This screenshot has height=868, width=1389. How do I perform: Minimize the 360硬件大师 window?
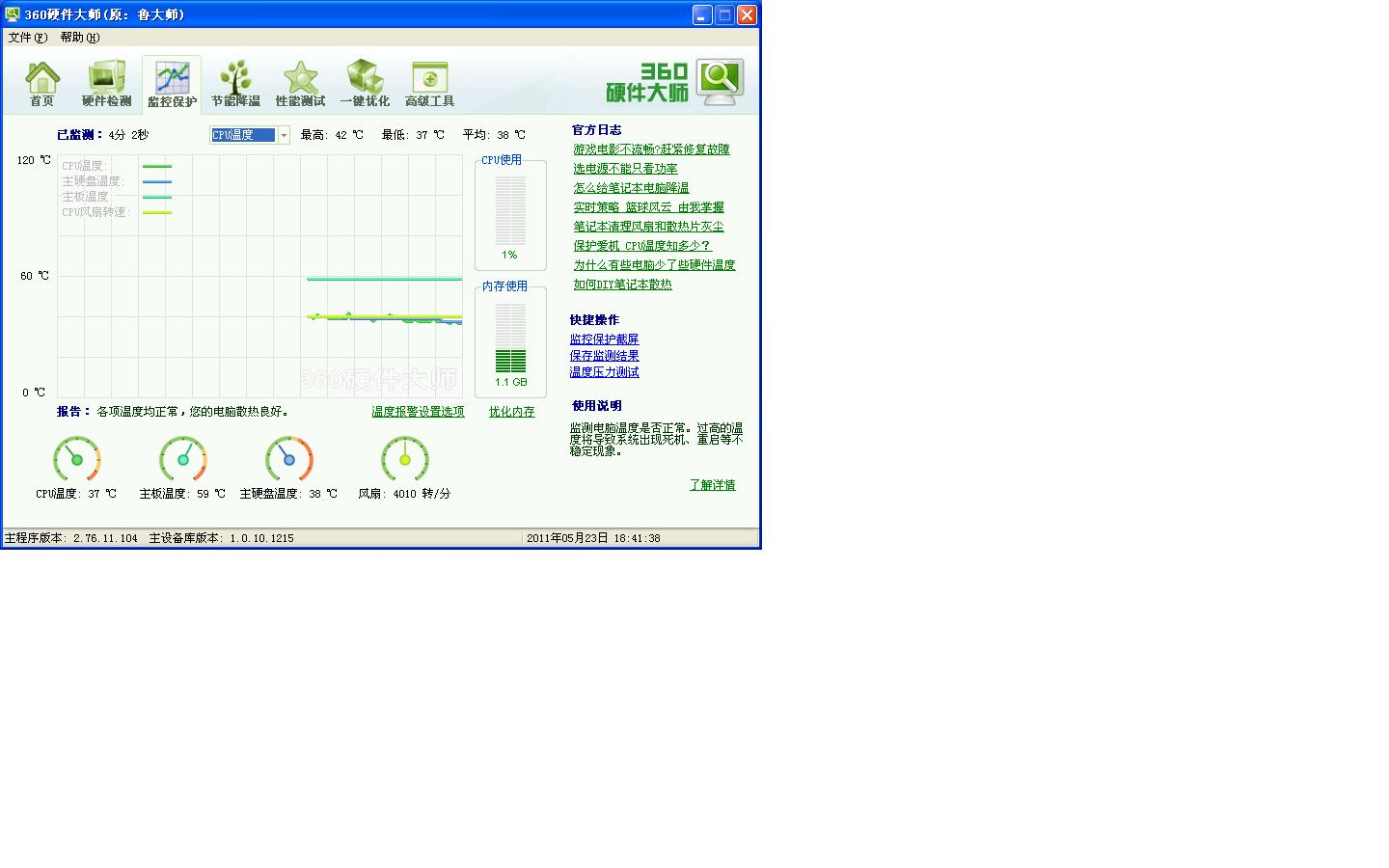pyautogui.click(x=702, y=14)
